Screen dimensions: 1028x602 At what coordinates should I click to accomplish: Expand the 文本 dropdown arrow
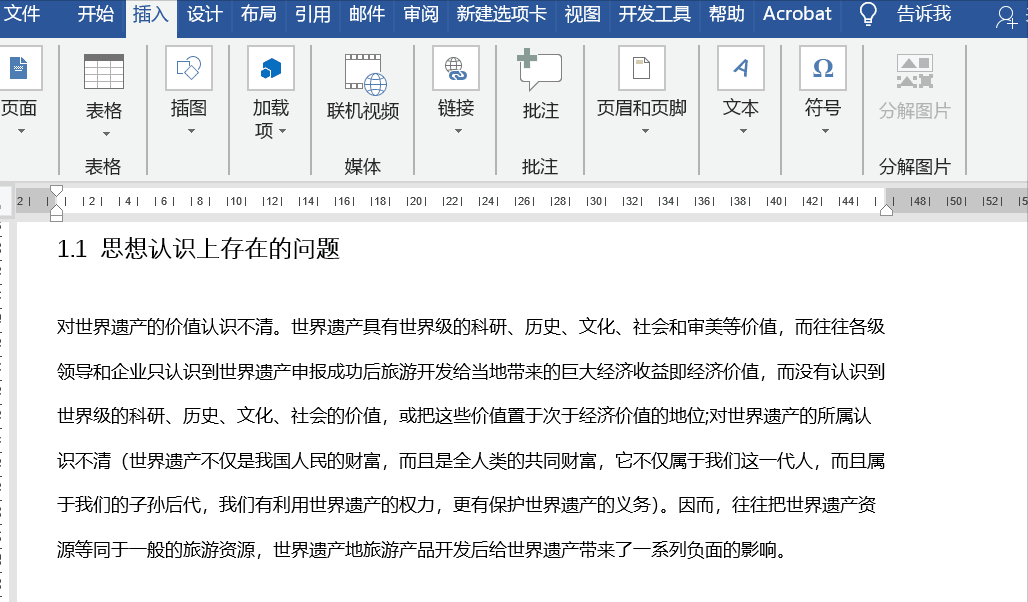click(743, 131)
